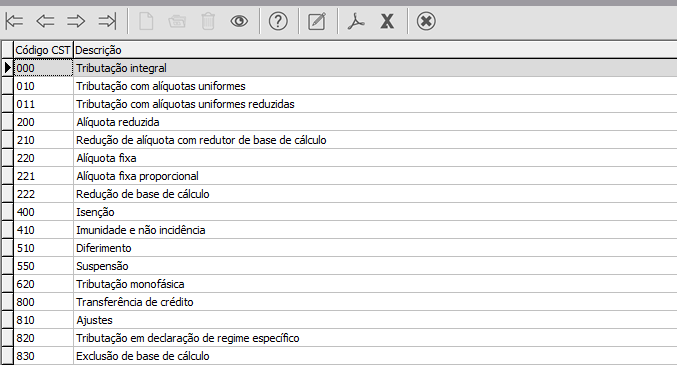Select code cell 221
Screen dimensions: 677x365
43,176
